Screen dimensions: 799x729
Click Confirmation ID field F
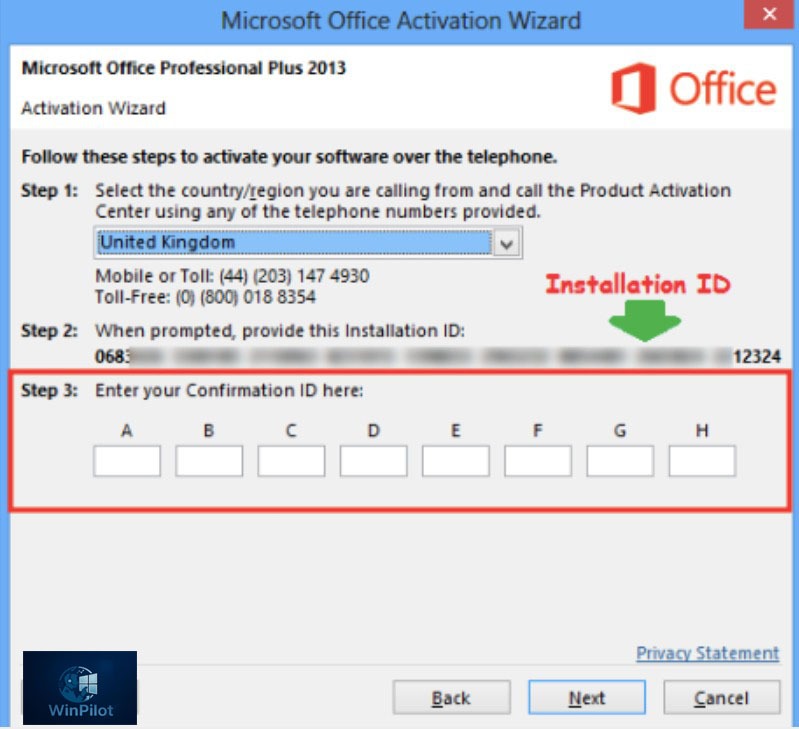pos(538,461)
